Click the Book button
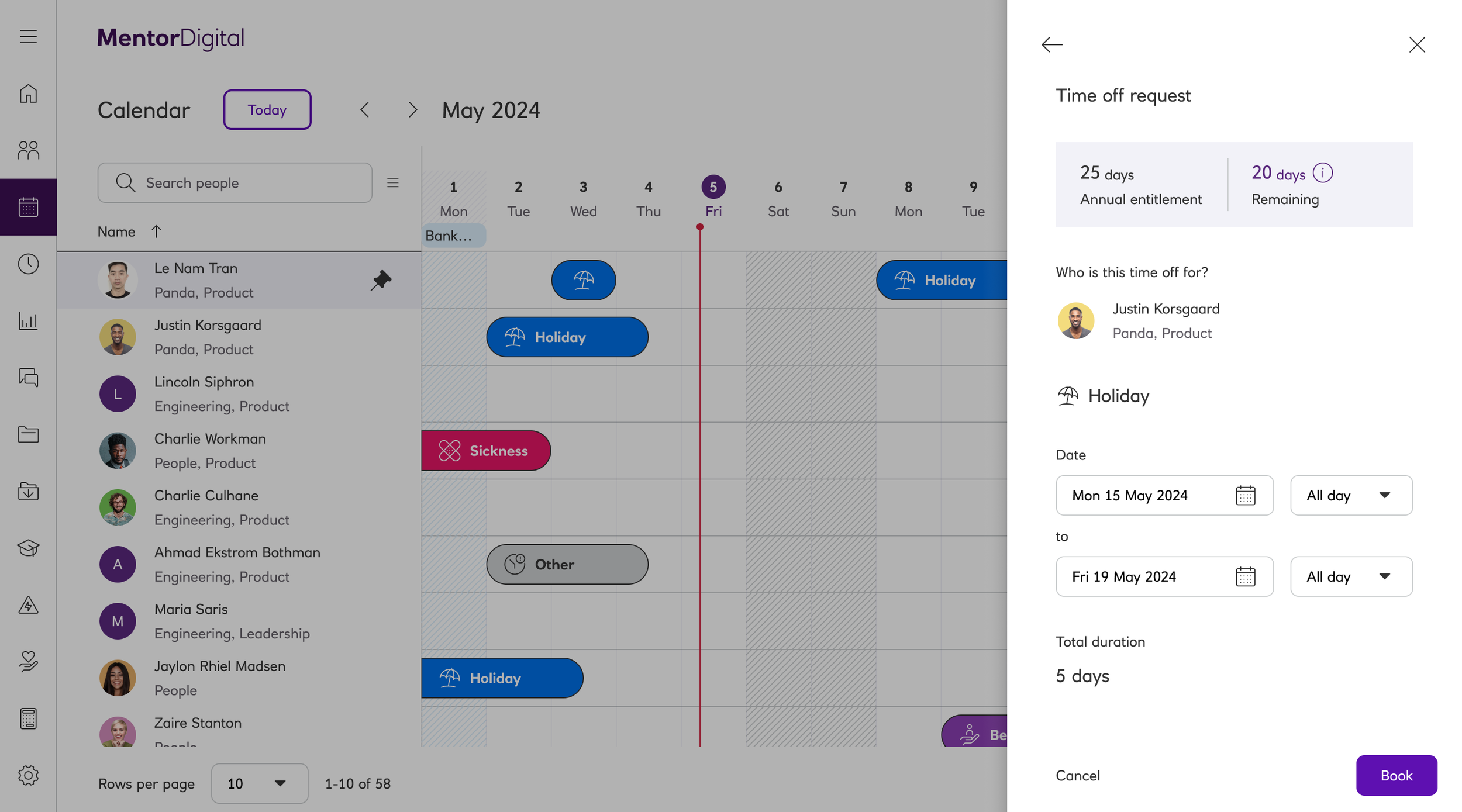1462x812 pixels. pyautogui.click(x=1397, y=775)
